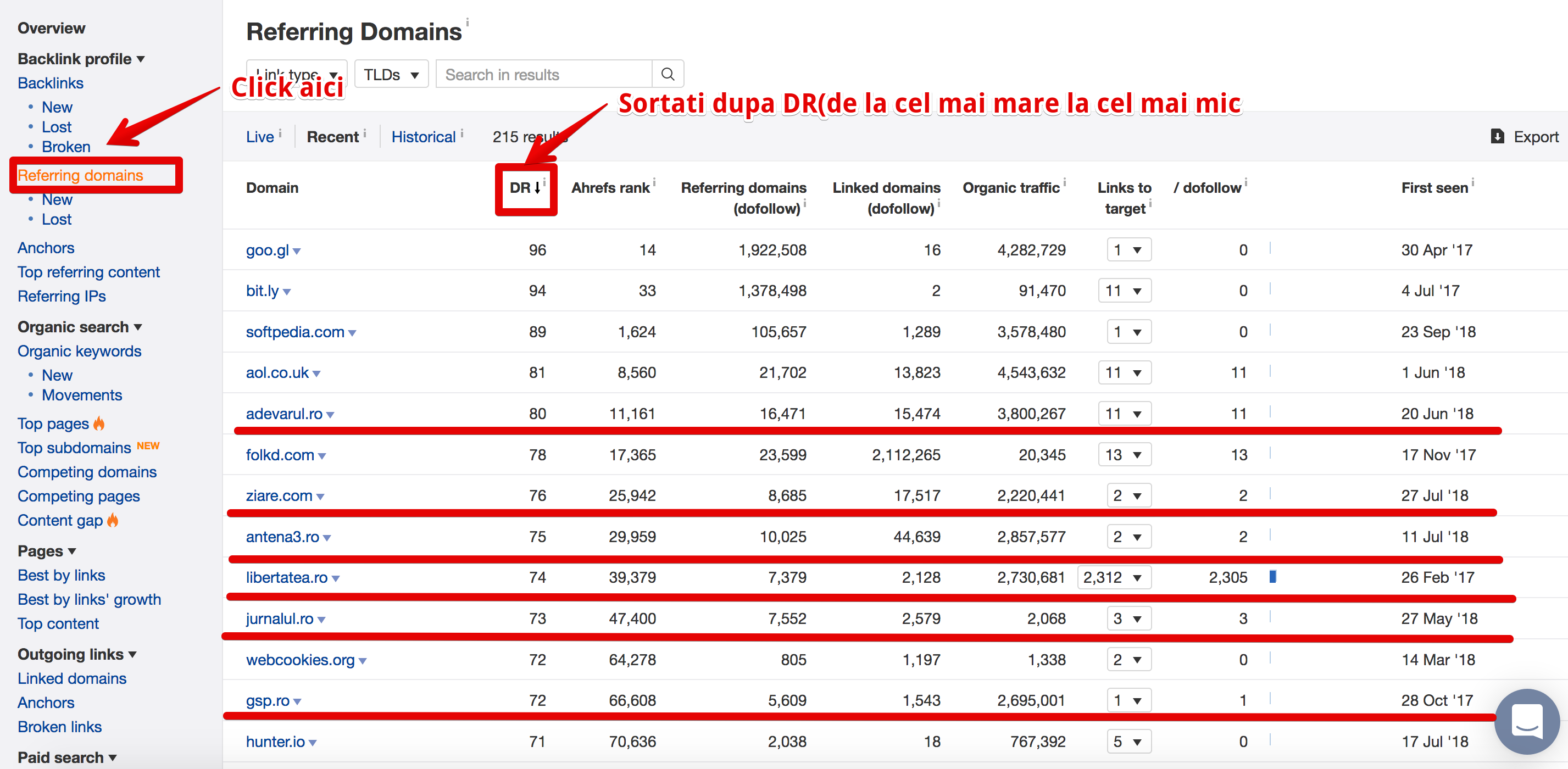Click info icon next to / dofollow header

click(x=1246, y=182)
